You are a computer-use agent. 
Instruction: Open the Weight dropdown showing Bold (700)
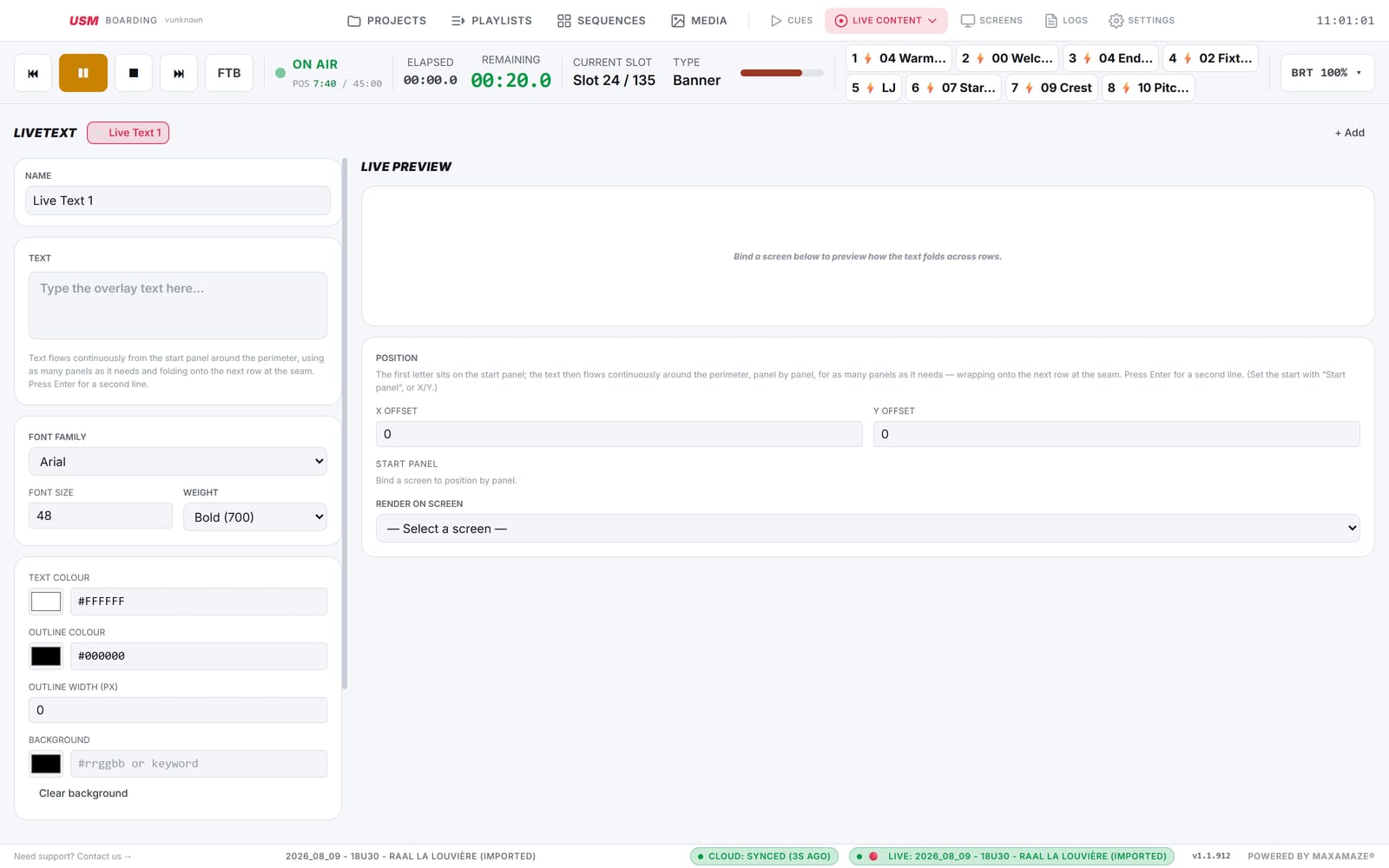point(255,516)
